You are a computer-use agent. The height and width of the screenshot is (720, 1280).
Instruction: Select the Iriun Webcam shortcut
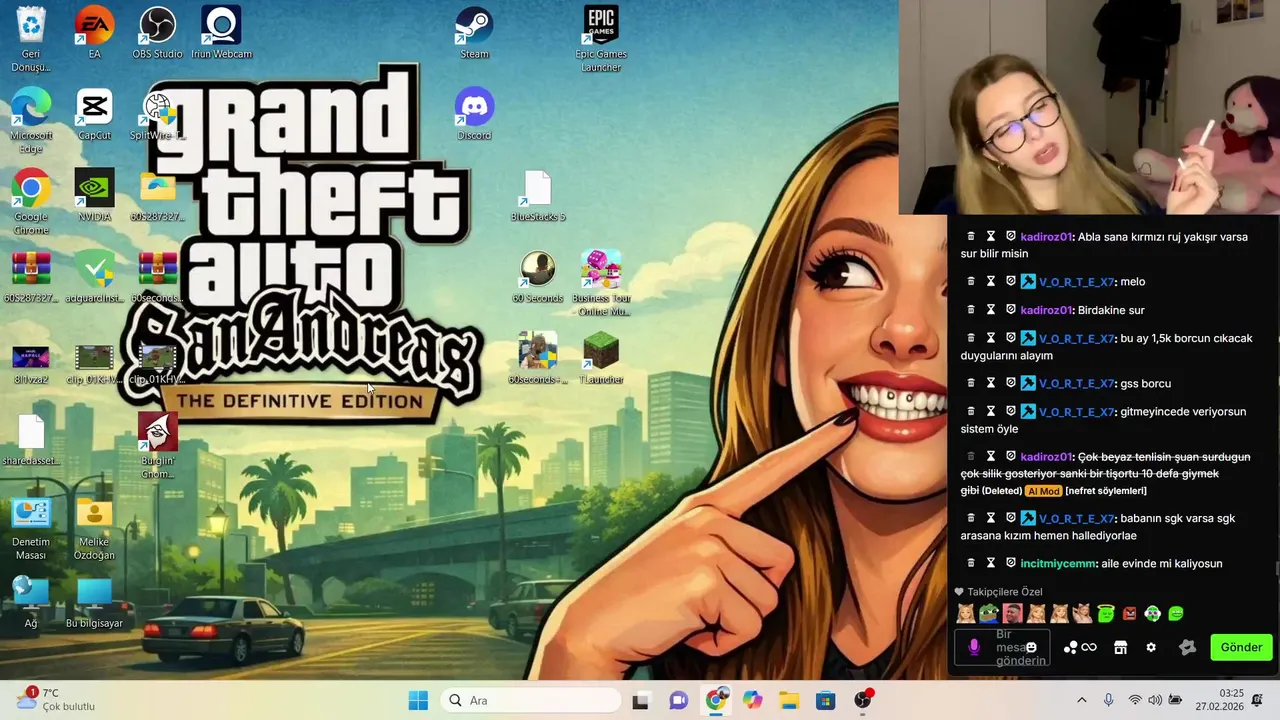coord(221,32)
